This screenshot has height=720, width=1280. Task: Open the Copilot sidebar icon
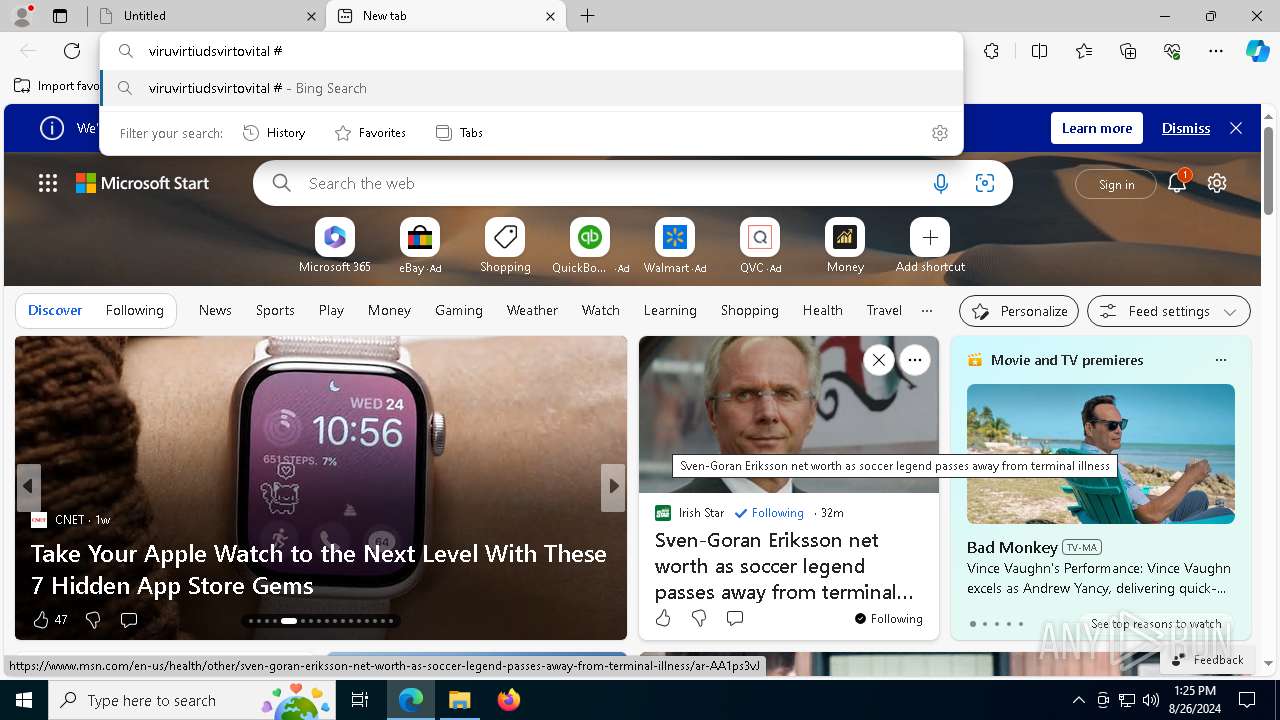point(1257,51)
